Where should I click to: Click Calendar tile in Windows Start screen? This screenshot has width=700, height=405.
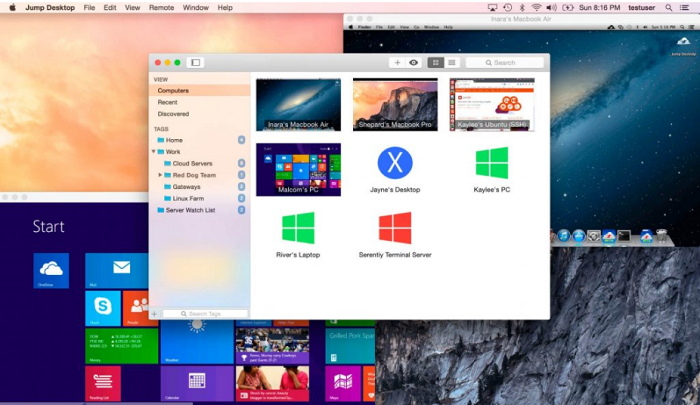click(197, 383)
